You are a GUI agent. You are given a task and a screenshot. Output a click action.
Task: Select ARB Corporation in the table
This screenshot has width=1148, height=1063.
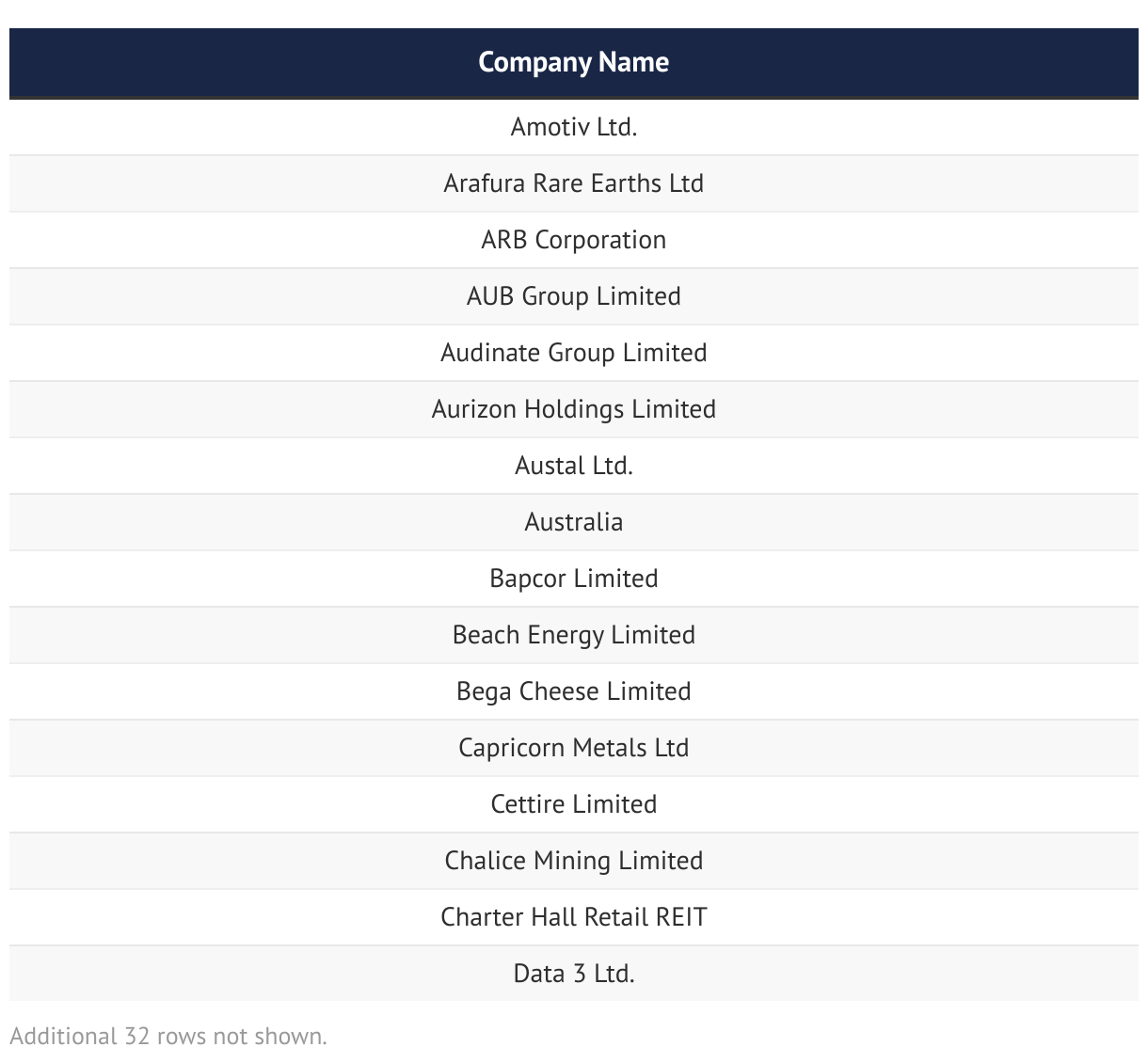pos(573,240)
